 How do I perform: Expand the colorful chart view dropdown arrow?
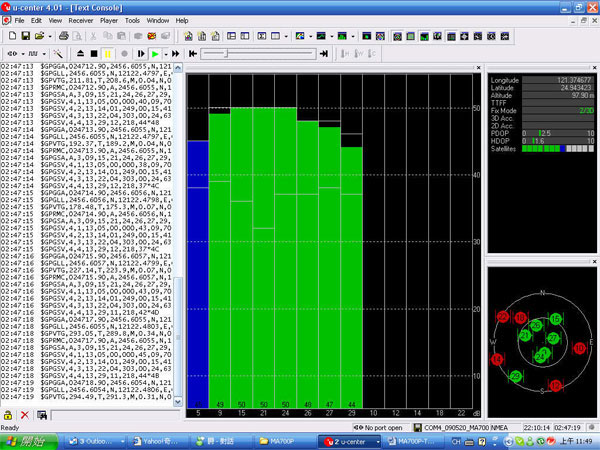tap(310, 36)
